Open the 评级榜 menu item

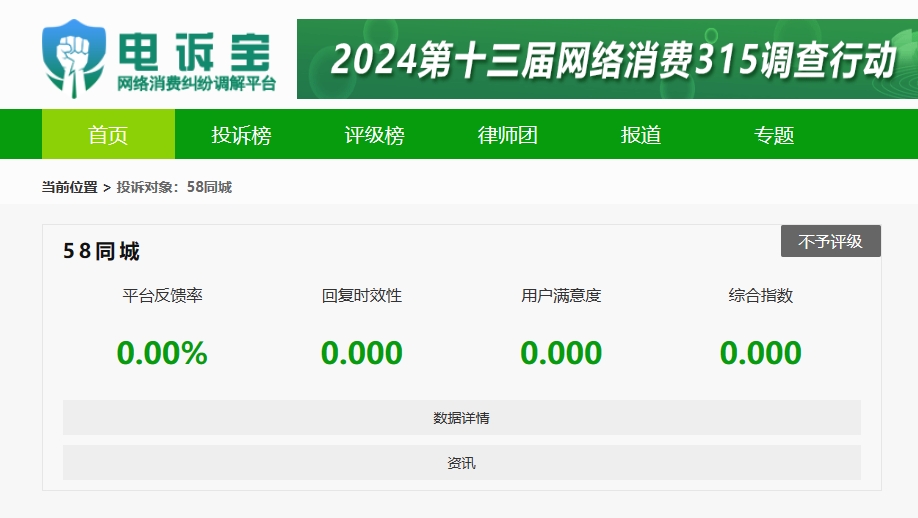pyautogui.click(x=374, y=135)
